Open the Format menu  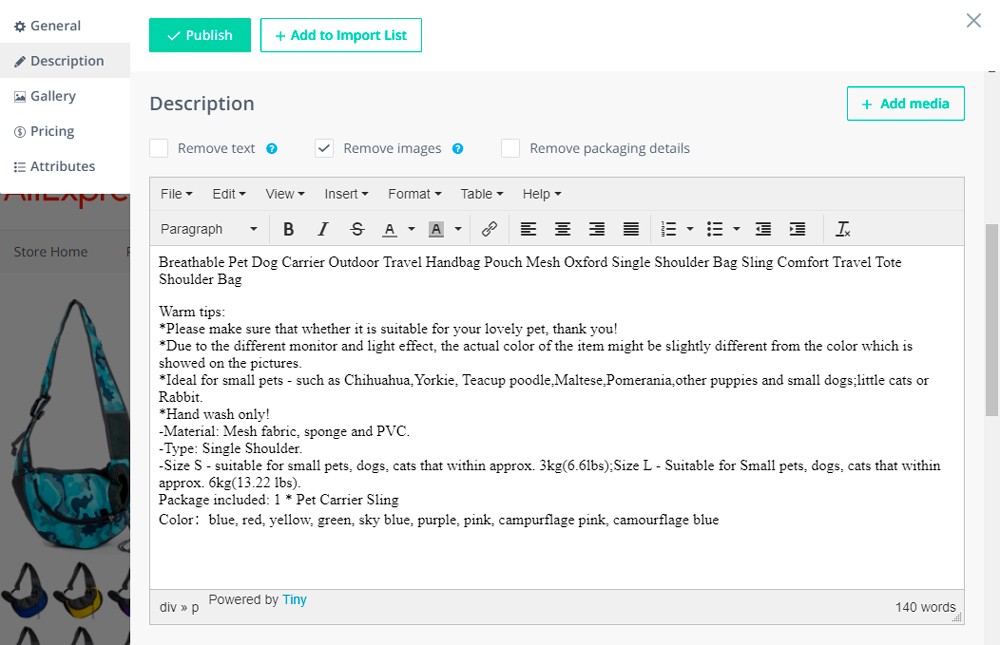tap(415, 194)
